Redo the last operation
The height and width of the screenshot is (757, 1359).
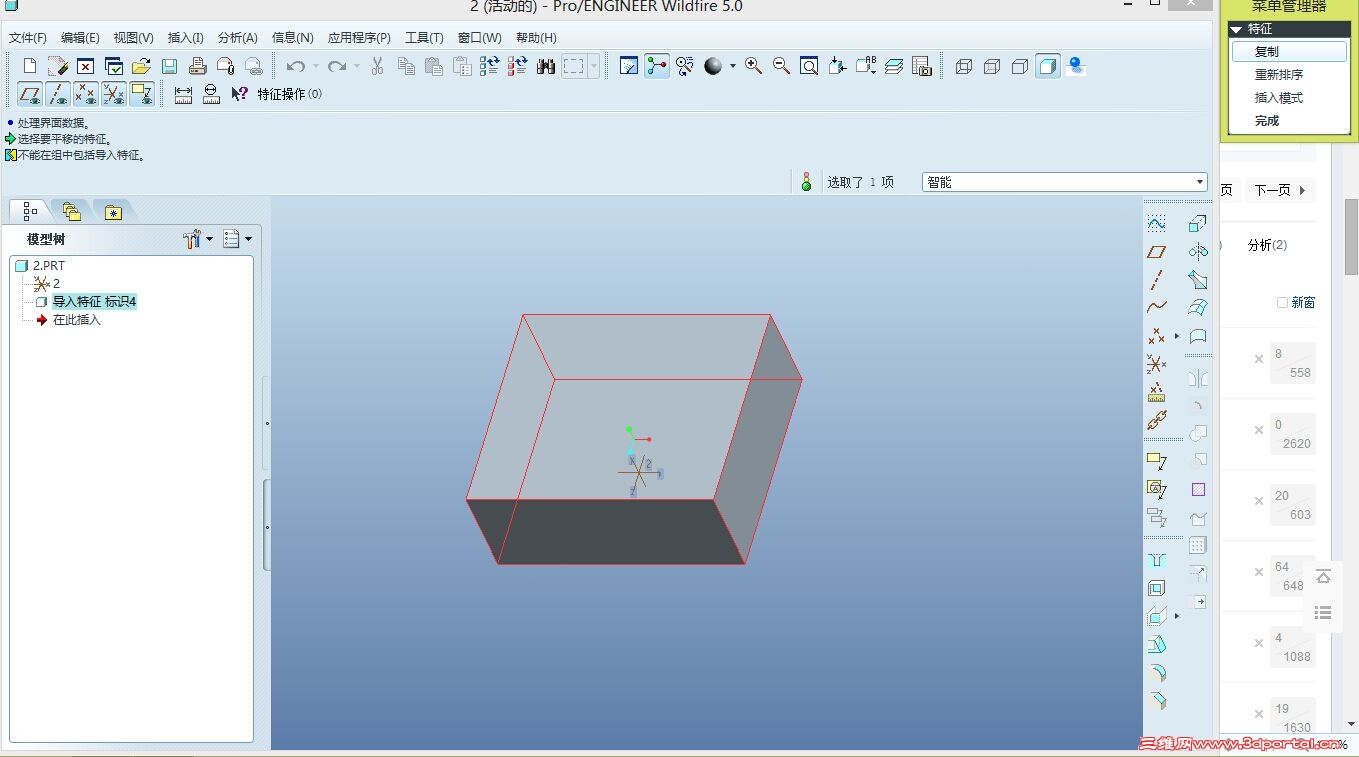(x=337, y=66)
